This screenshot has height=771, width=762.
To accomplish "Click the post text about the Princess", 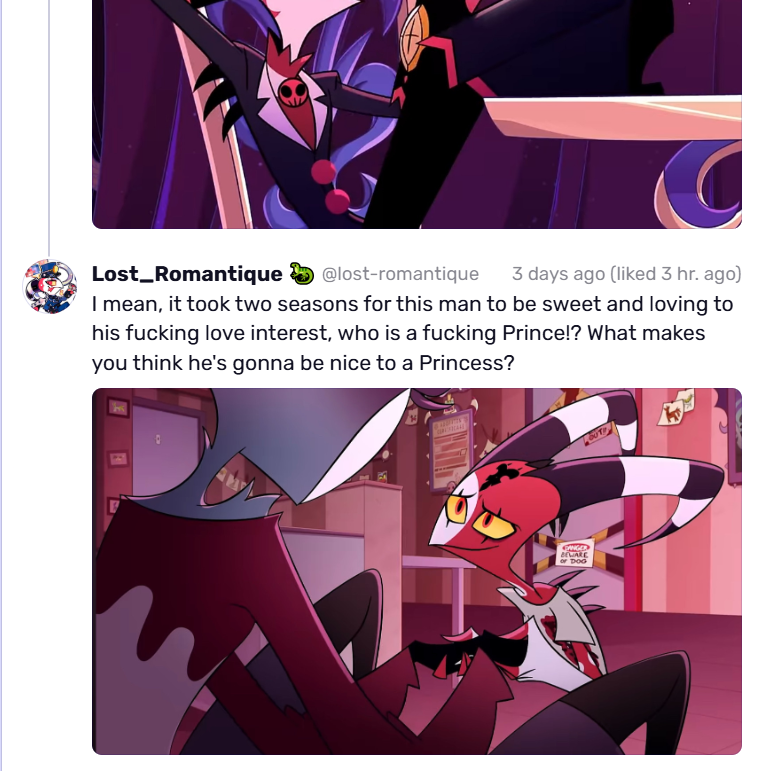I will click(412, 333).
